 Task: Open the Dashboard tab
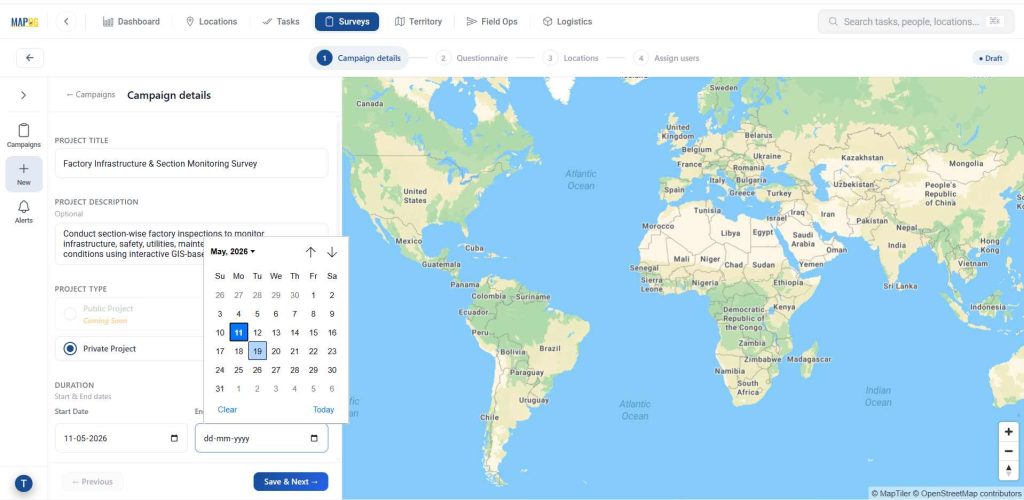(x=131, y=22)
